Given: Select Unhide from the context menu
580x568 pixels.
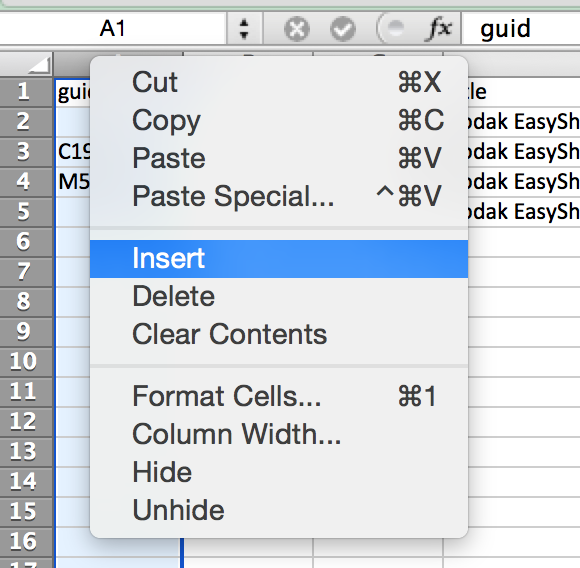Looking at the screenshot, I should (x=279, y=510).
